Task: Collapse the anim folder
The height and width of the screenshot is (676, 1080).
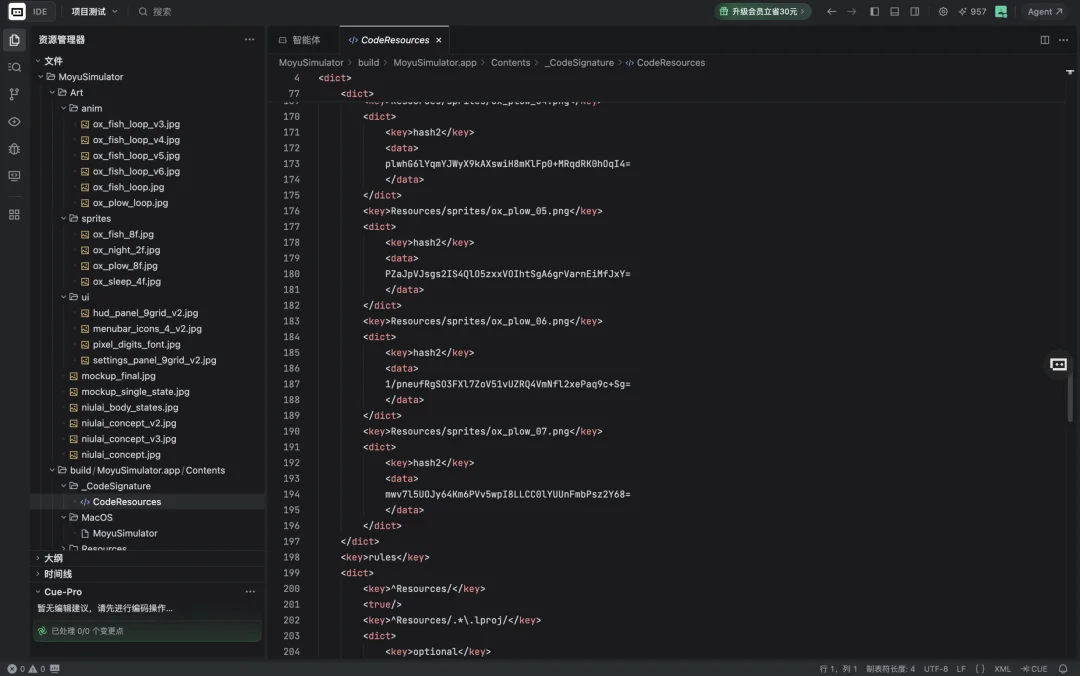Action: coord(63,108)
